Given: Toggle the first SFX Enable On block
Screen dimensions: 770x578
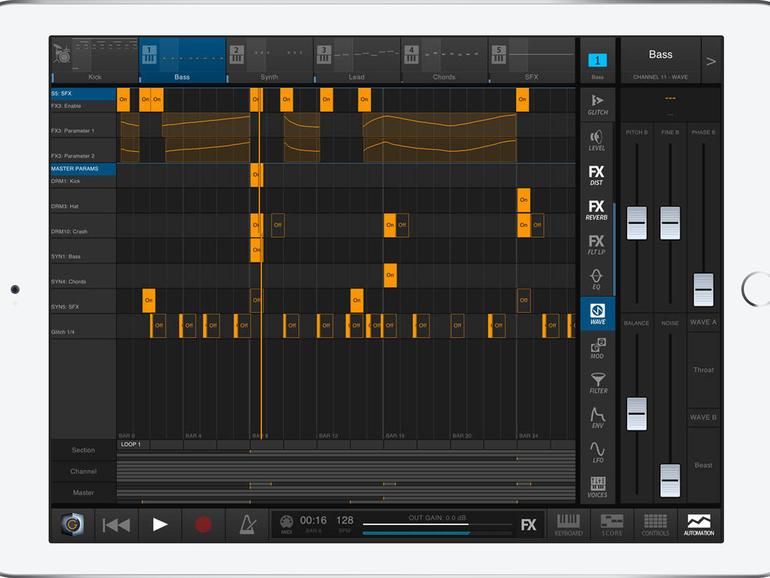Looking at the screenshot, I should (x=123, y=99).
